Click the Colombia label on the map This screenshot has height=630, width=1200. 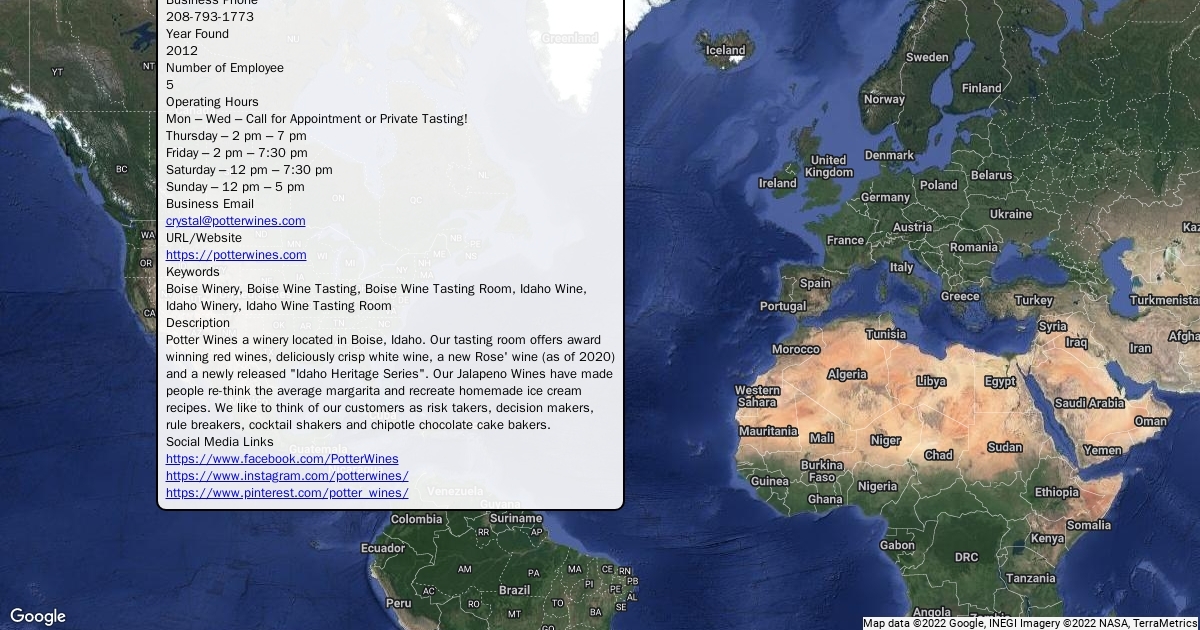416,519
